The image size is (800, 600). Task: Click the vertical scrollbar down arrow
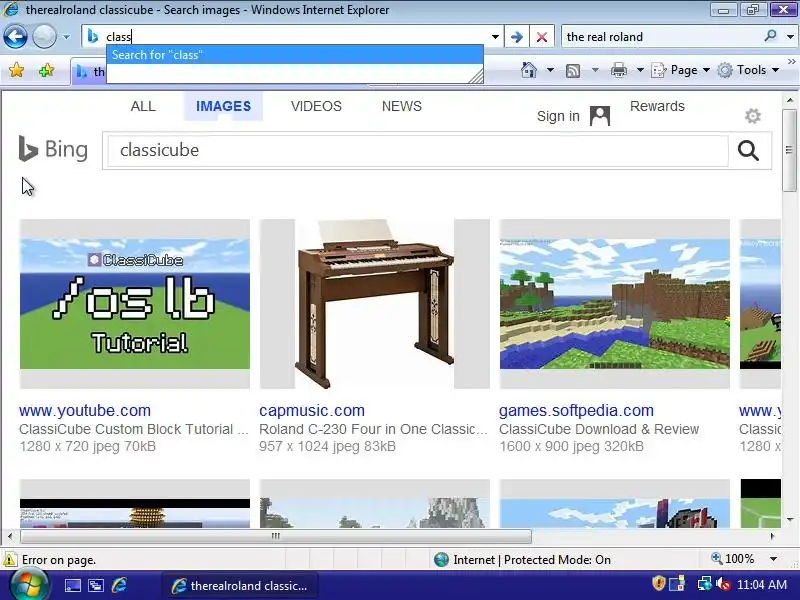790,520
